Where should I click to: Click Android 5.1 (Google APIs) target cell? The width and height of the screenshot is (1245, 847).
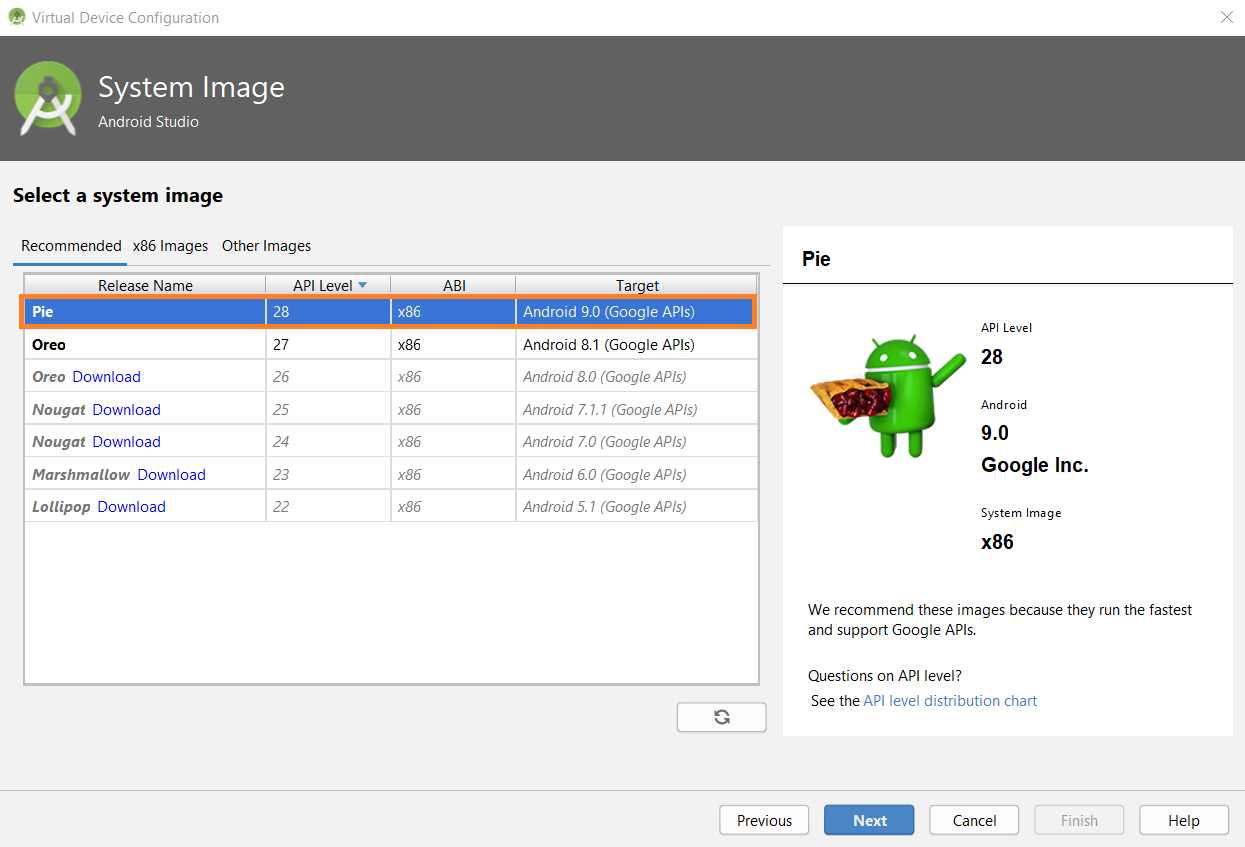[636, 507]
